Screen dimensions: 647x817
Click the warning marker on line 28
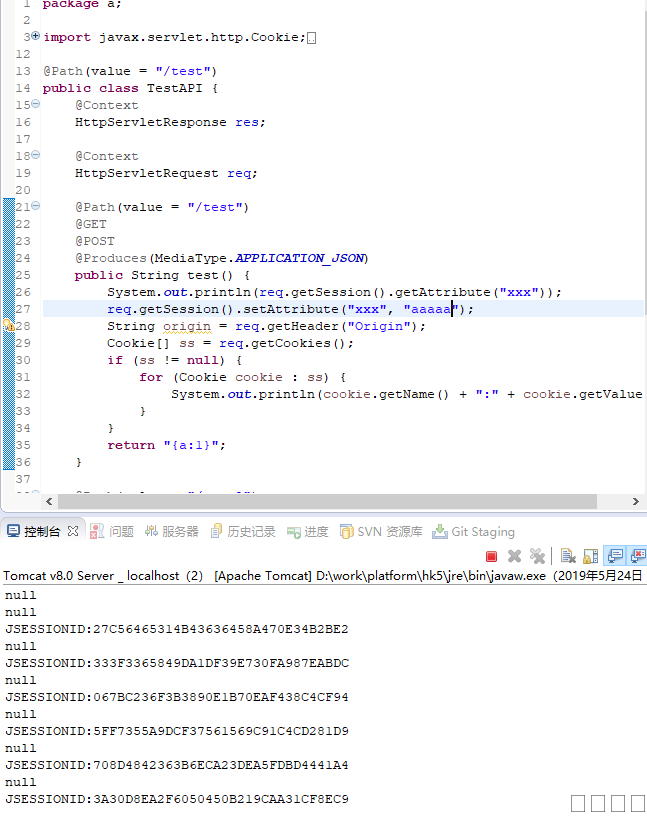click(x=8, y=326)
